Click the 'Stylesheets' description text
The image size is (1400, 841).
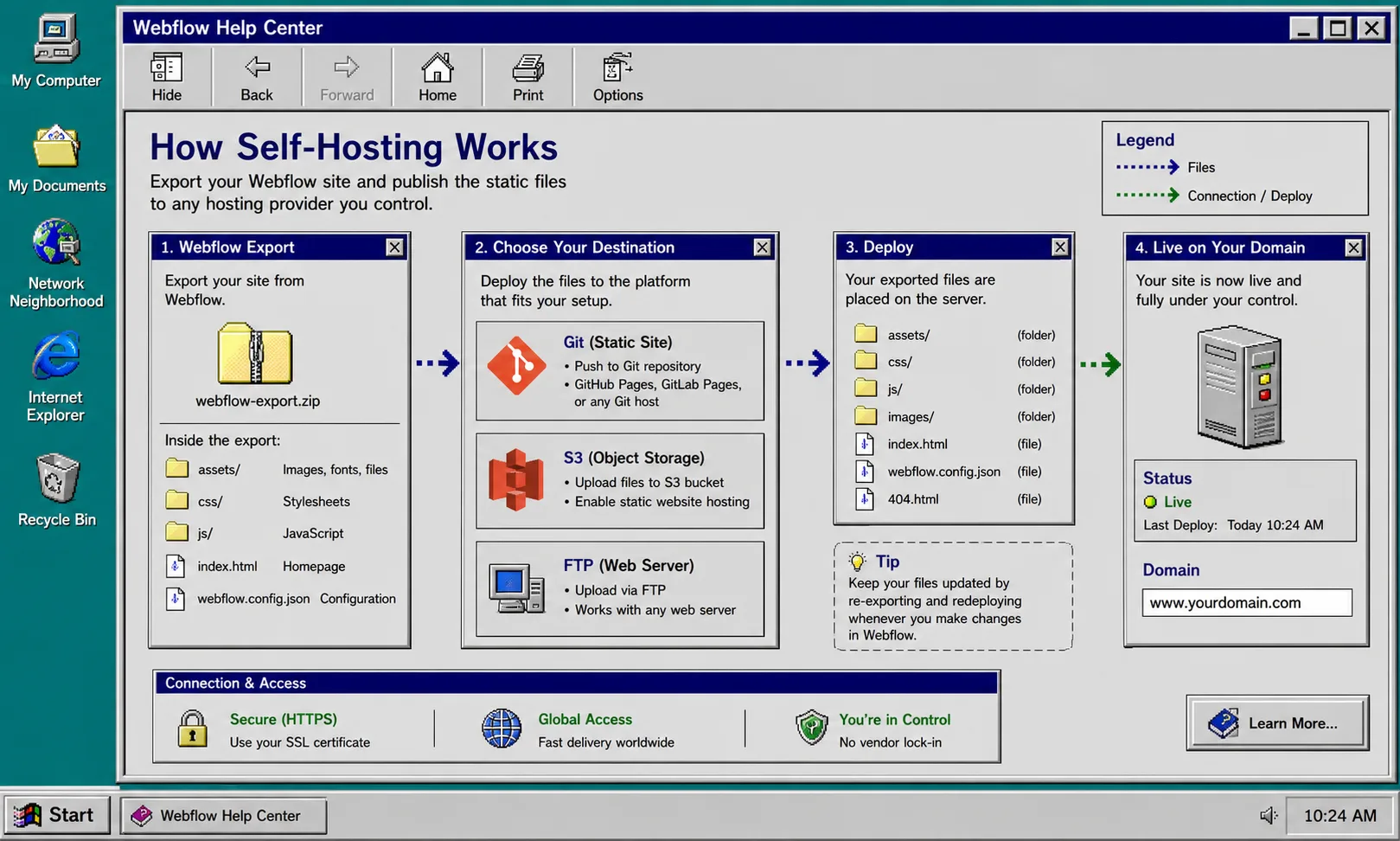316,501
